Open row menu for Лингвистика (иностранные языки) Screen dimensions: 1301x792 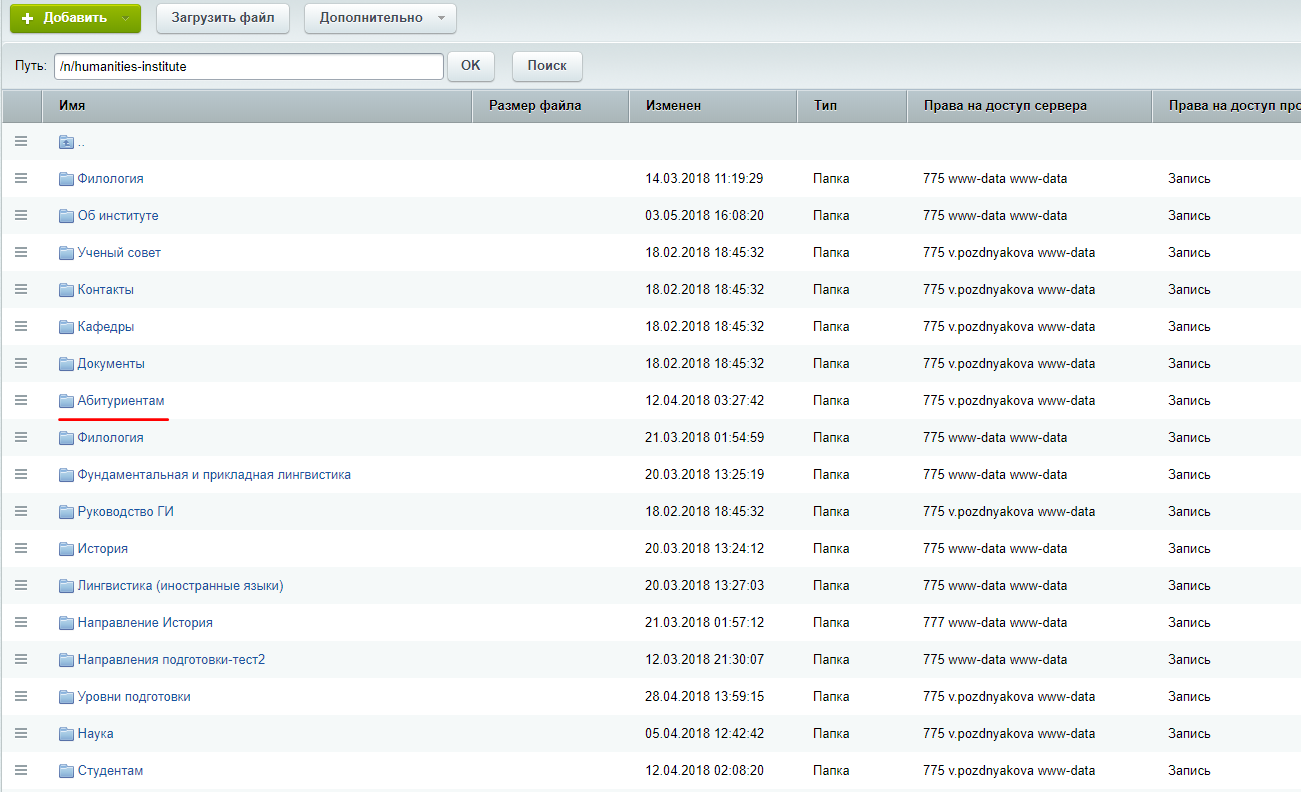click(21, 585)
